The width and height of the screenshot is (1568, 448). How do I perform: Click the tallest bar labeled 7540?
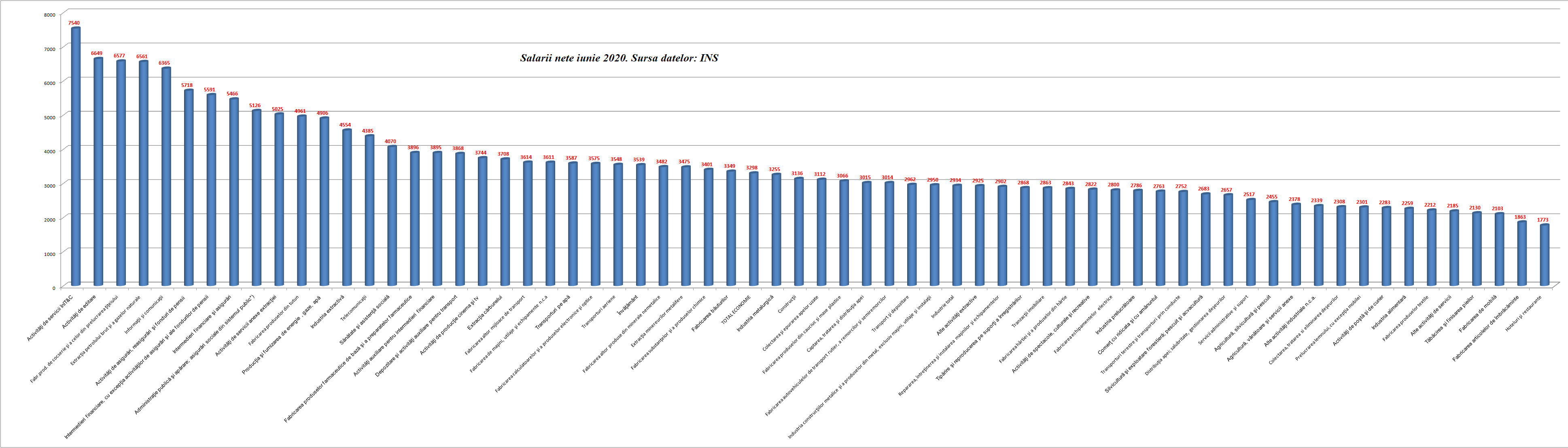[x=76, y=156]
